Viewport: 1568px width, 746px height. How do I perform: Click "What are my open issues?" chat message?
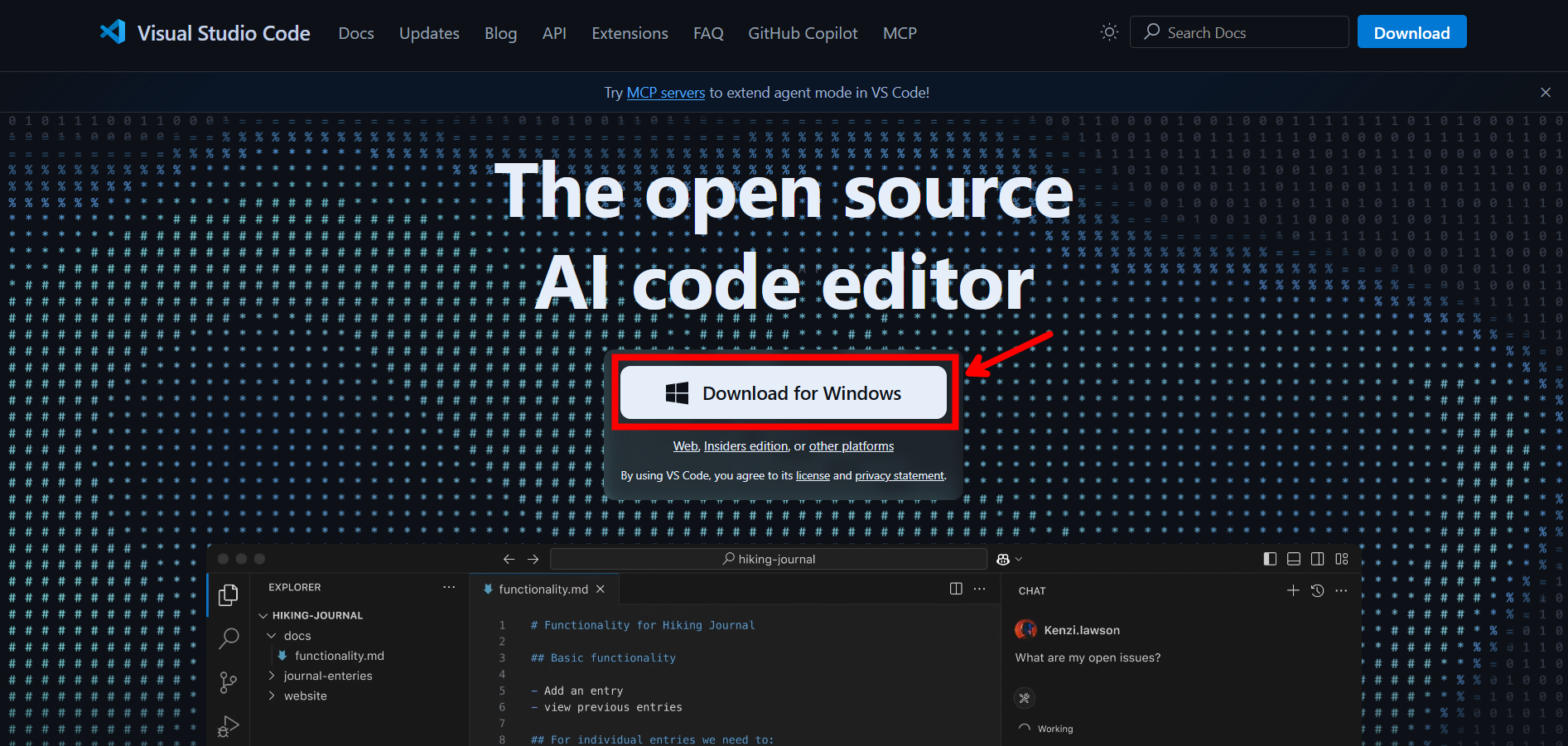[x=1088, y=657]
